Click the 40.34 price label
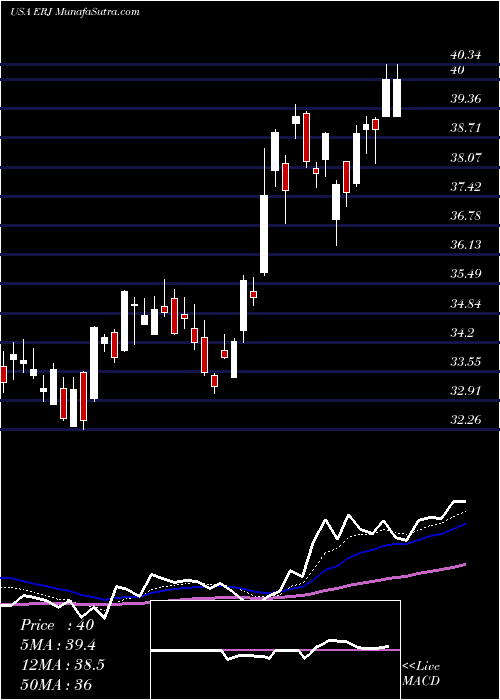500x700 pixels. (x=466, y=55)
